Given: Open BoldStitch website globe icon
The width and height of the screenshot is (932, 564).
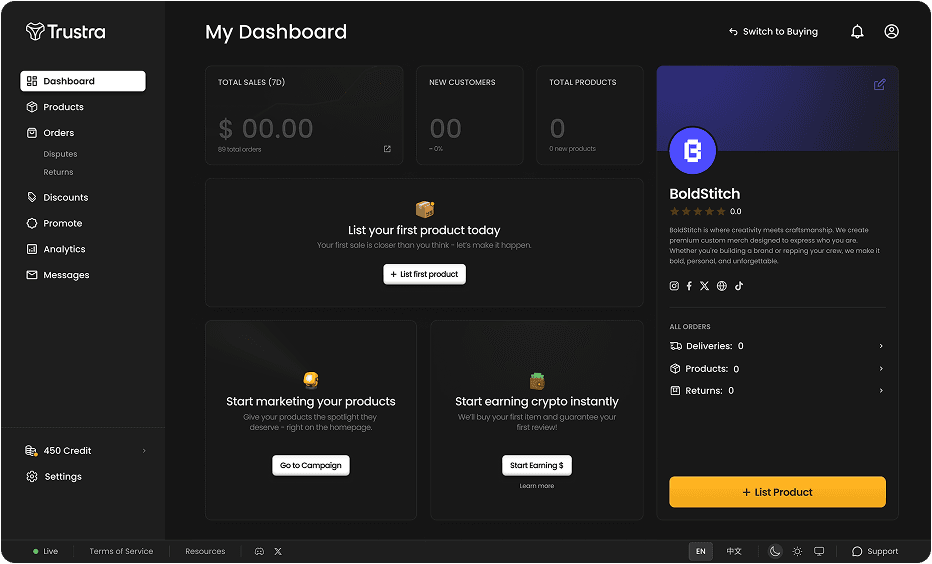Looking at the screenshot, I should coord(722,286).
